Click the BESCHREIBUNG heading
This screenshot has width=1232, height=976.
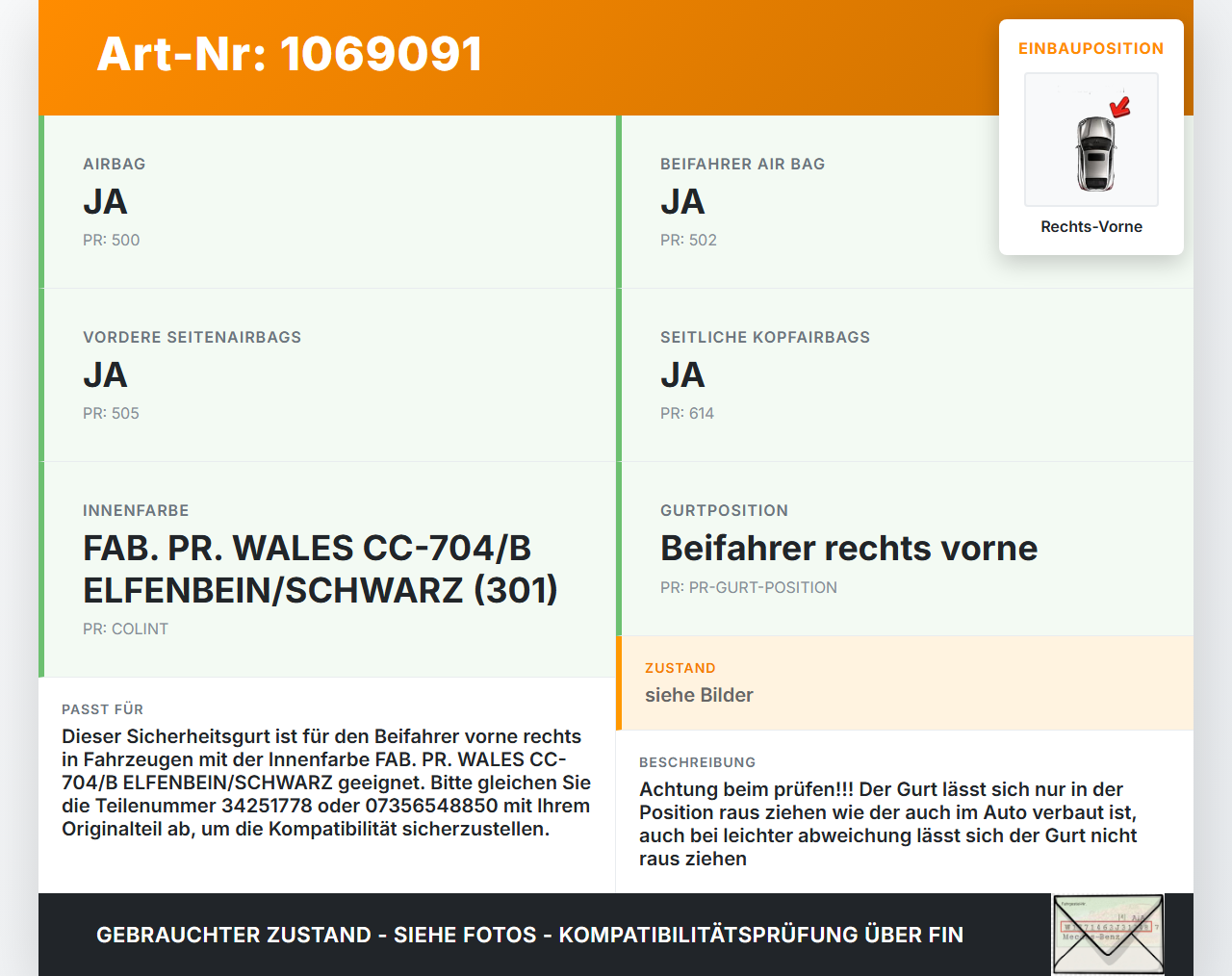pos(698,762)
